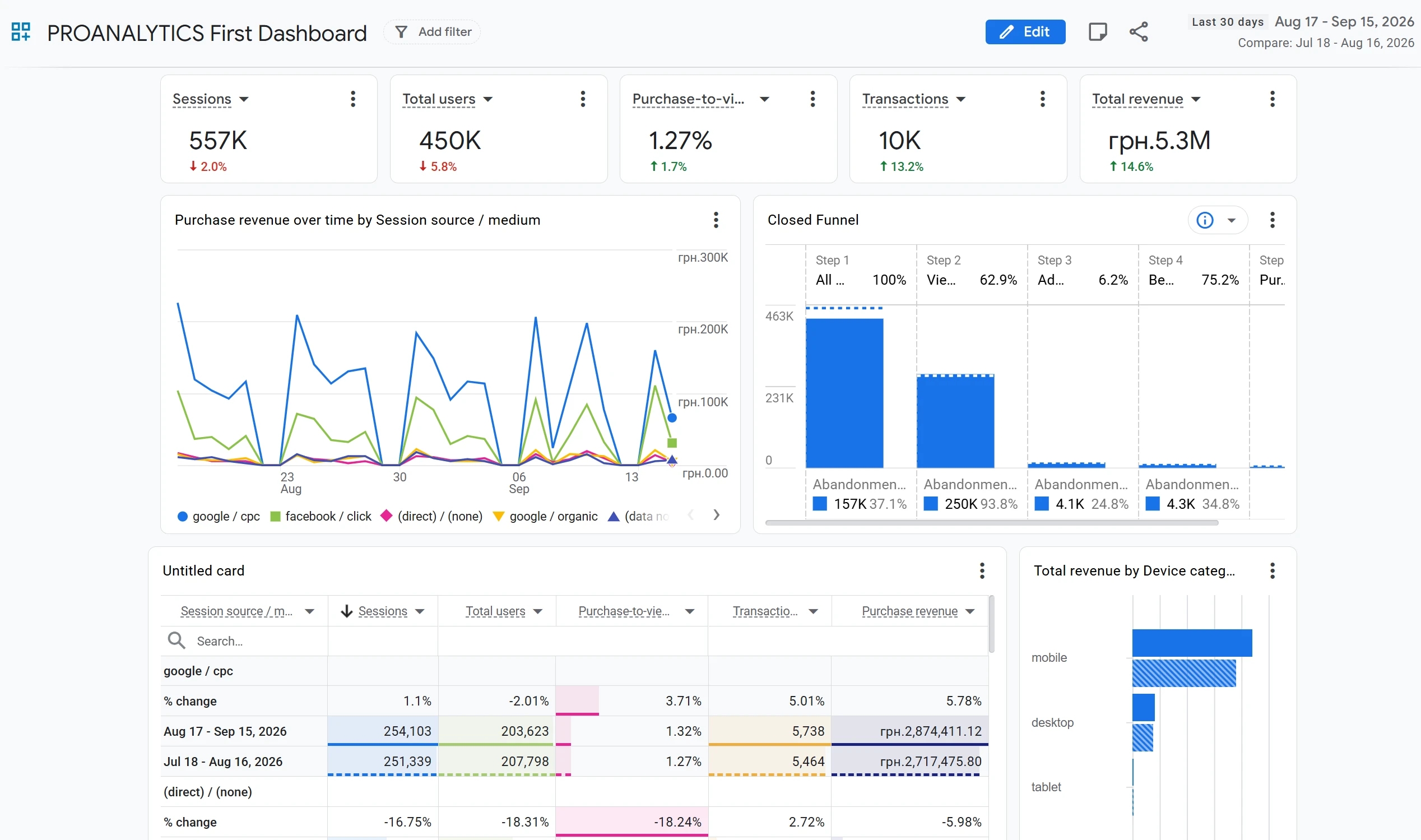Click the Step 4 funnel header
Viewport: 1421px width, 840px height.
click(1194, 270)
